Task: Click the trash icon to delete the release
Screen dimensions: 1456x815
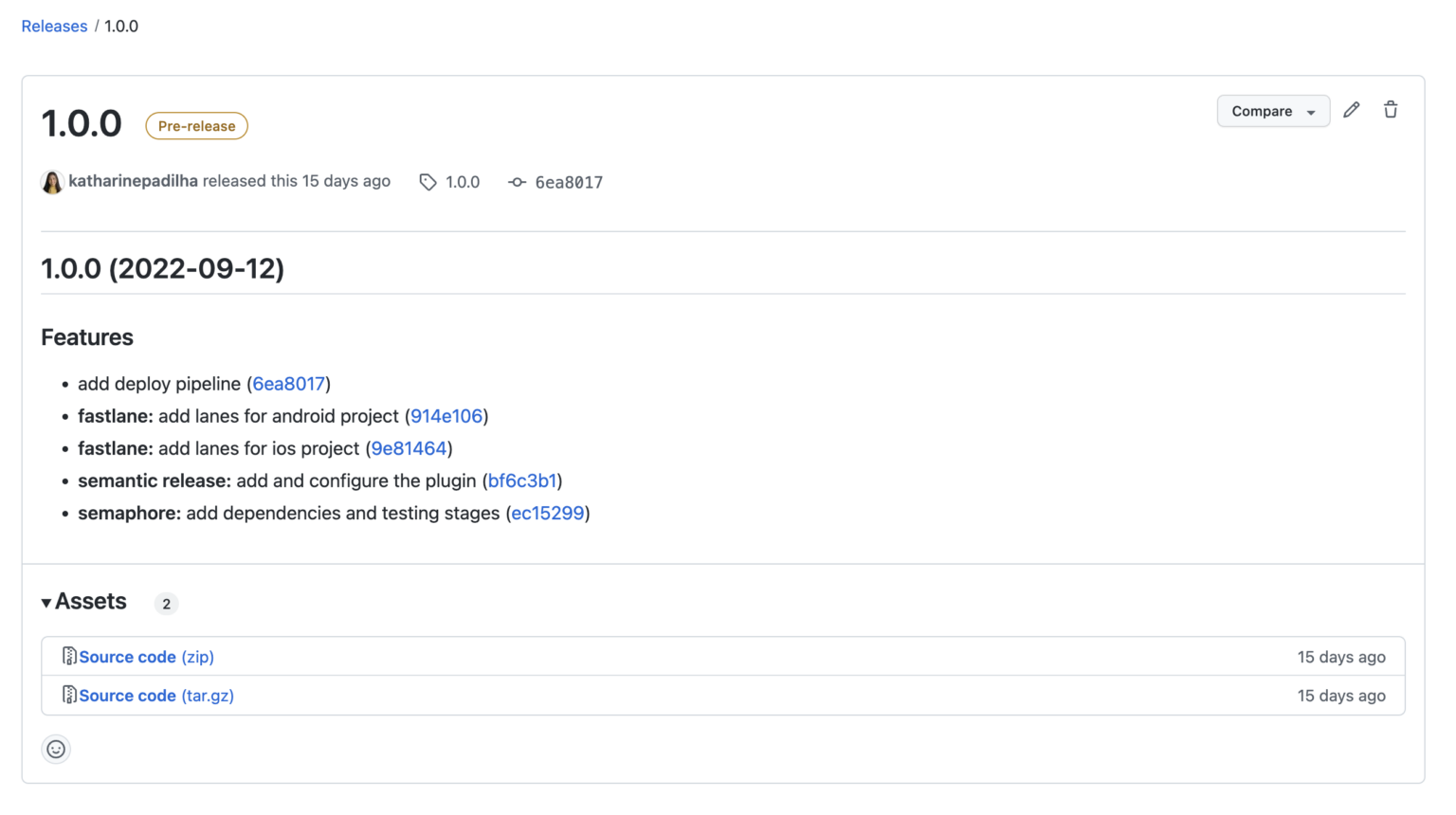Action: pyautogui.click(x=1391, y=110)
